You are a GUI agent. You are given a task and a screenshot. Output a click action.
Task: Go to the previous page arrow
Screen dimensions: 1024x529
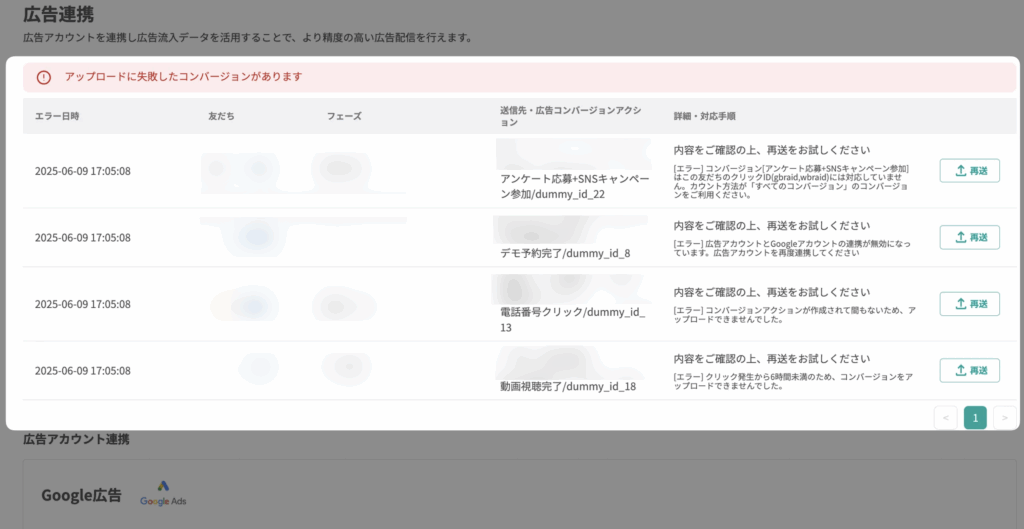tap(945, 418)
